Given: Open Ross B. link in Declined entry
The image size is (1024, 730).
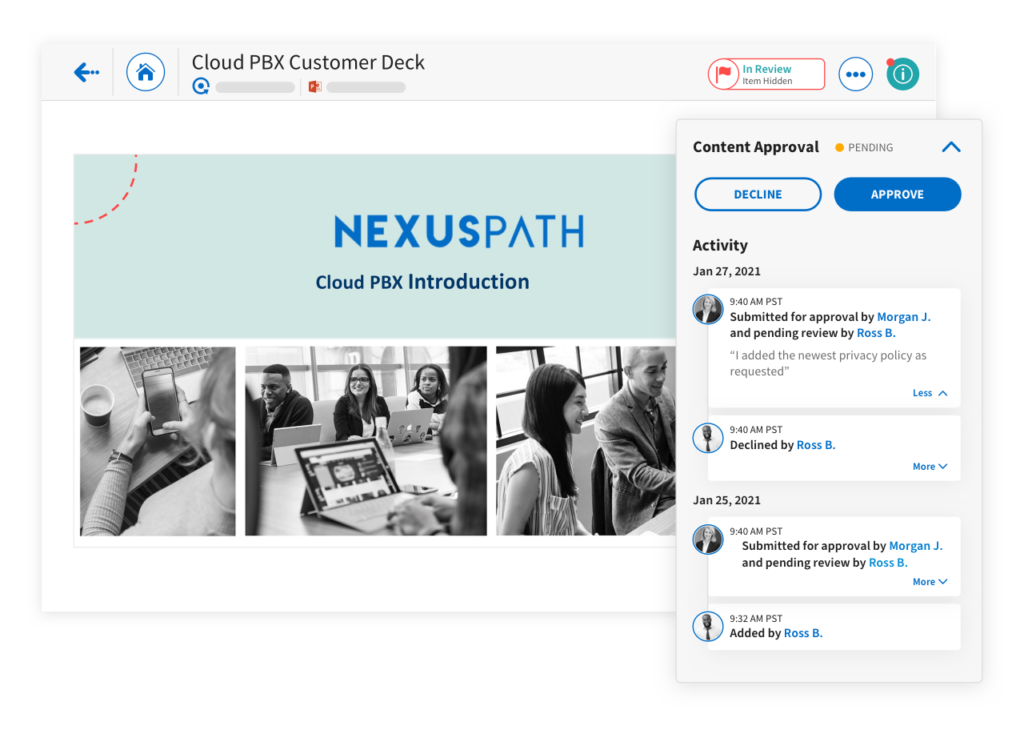Looking at the screenshot, I should coord(816,445).
